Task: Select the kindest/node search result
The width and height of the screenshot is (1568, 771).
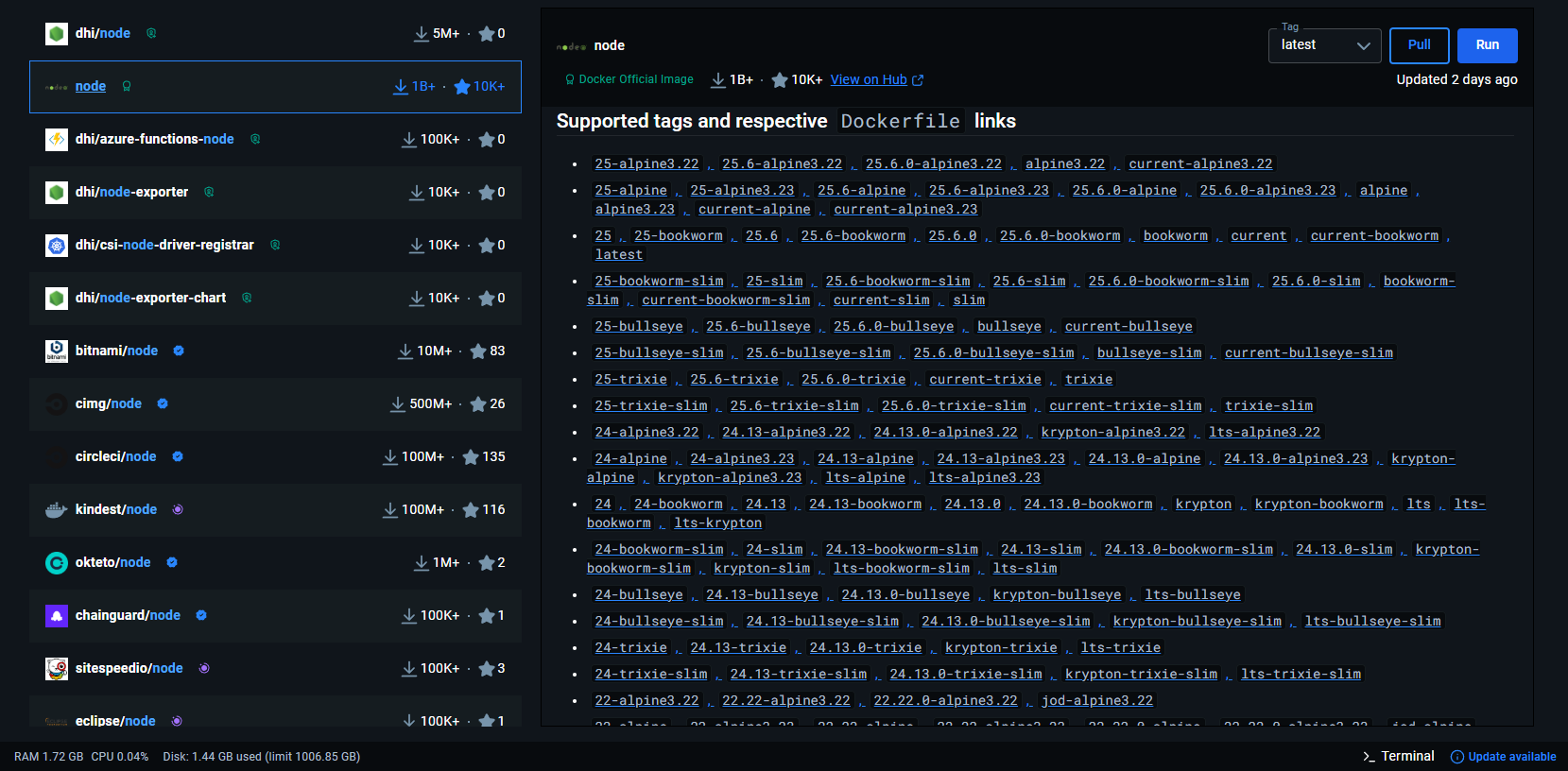Action: click(275, 510)
